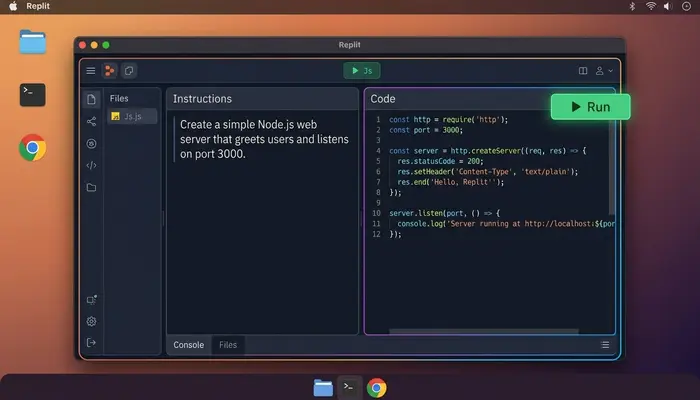The image size is (700, 400).
Task: Select the Files document icon in sidebar
Action: 92,99
